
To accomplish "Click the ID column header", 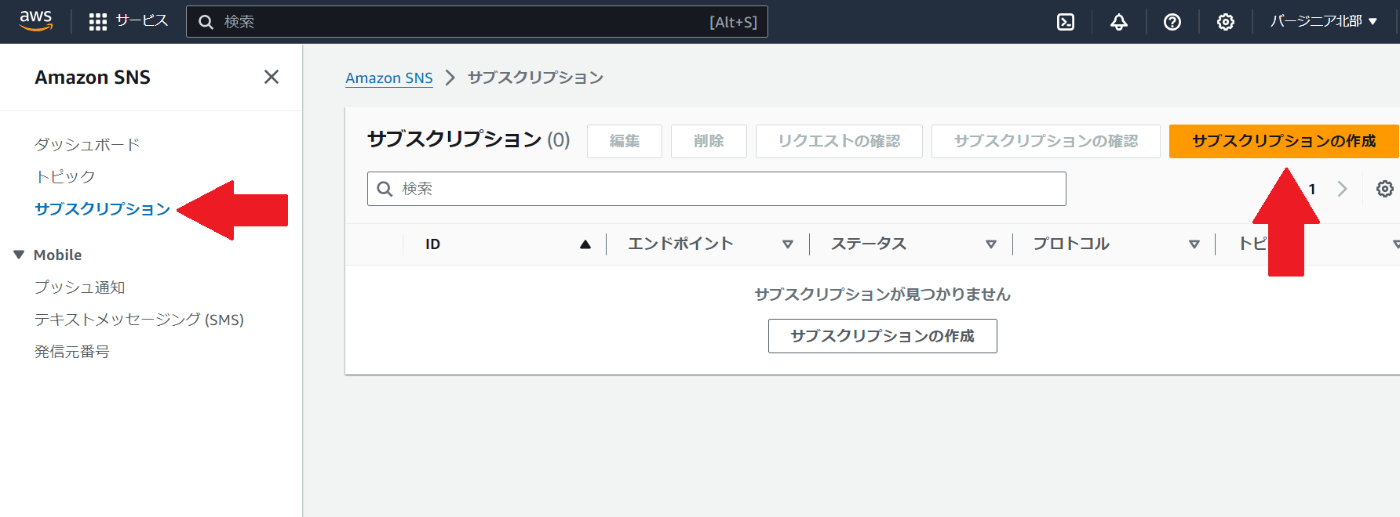I will click(x=433, y=244).
